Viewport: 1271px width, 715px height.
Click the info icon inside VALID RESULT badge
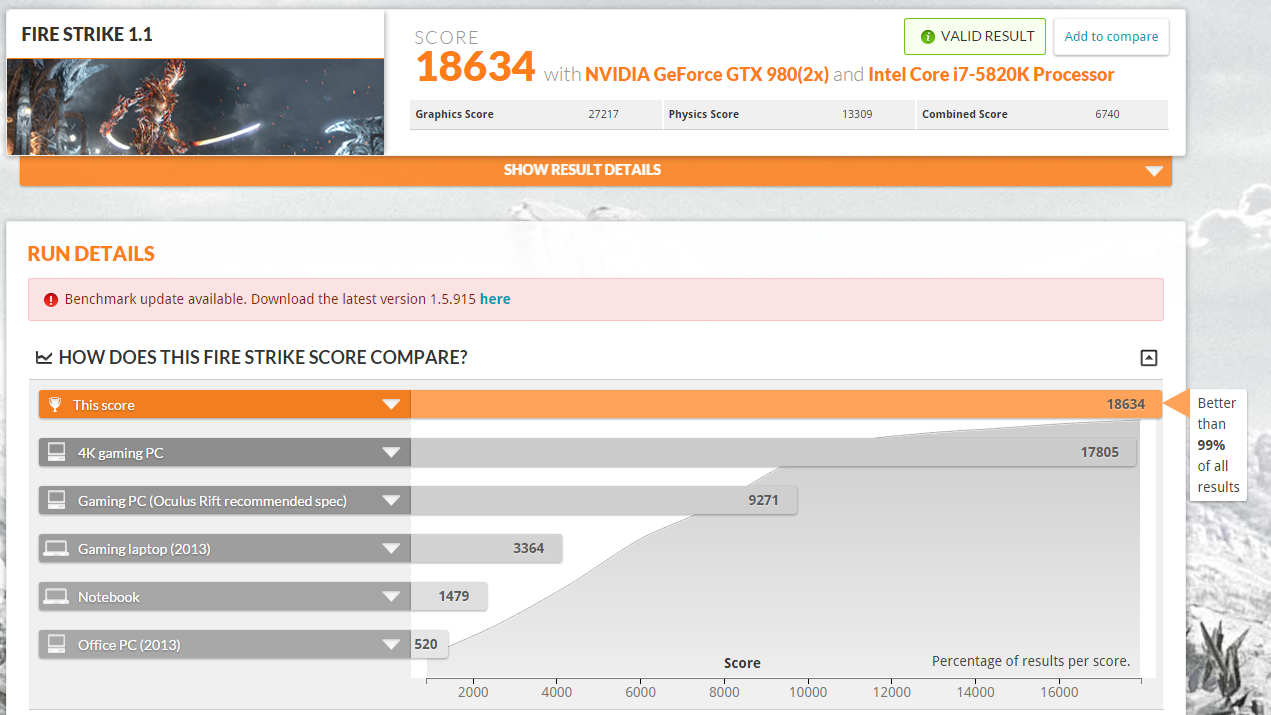928,36
